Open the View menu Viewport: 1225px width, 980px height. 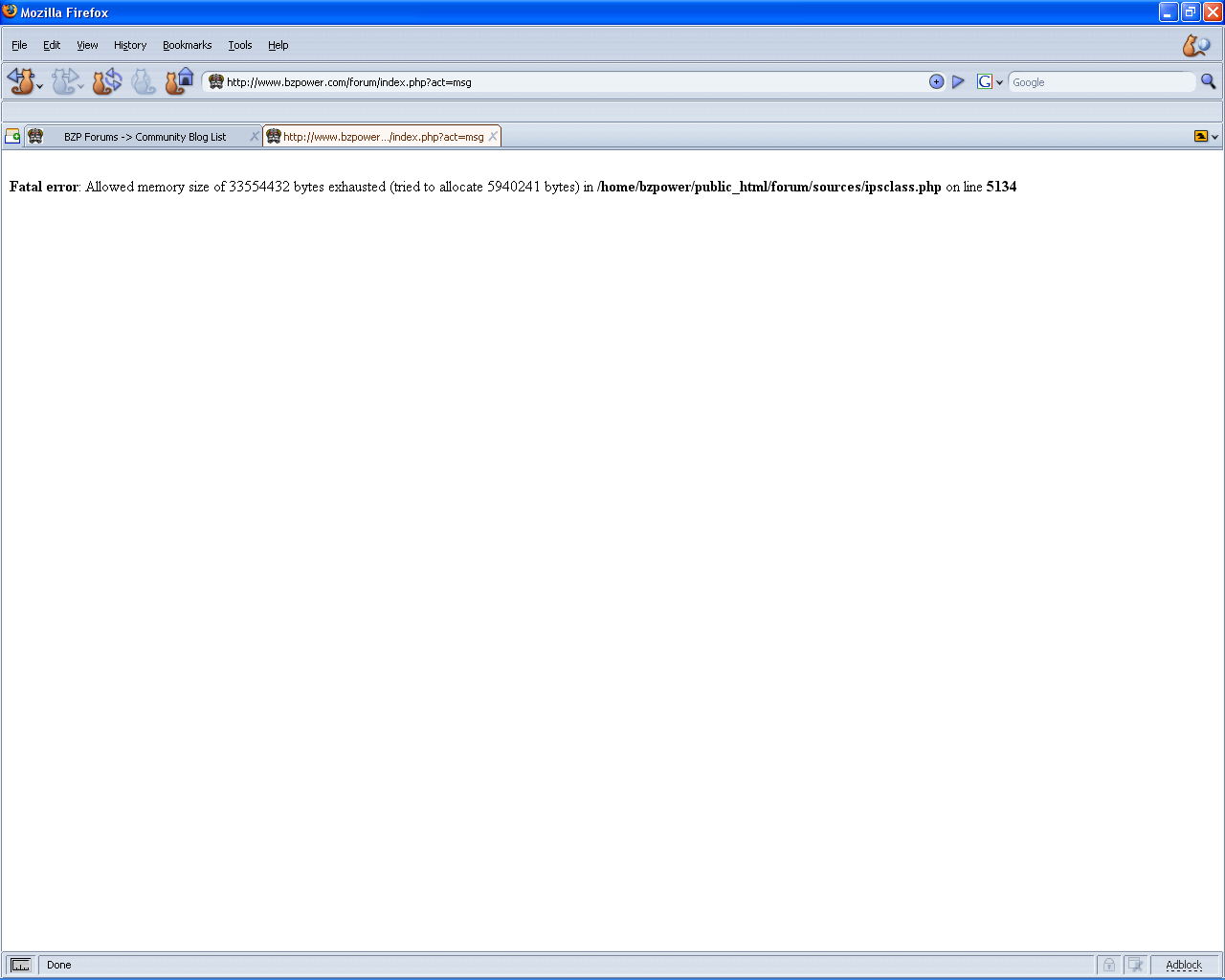tap(87, 45)
